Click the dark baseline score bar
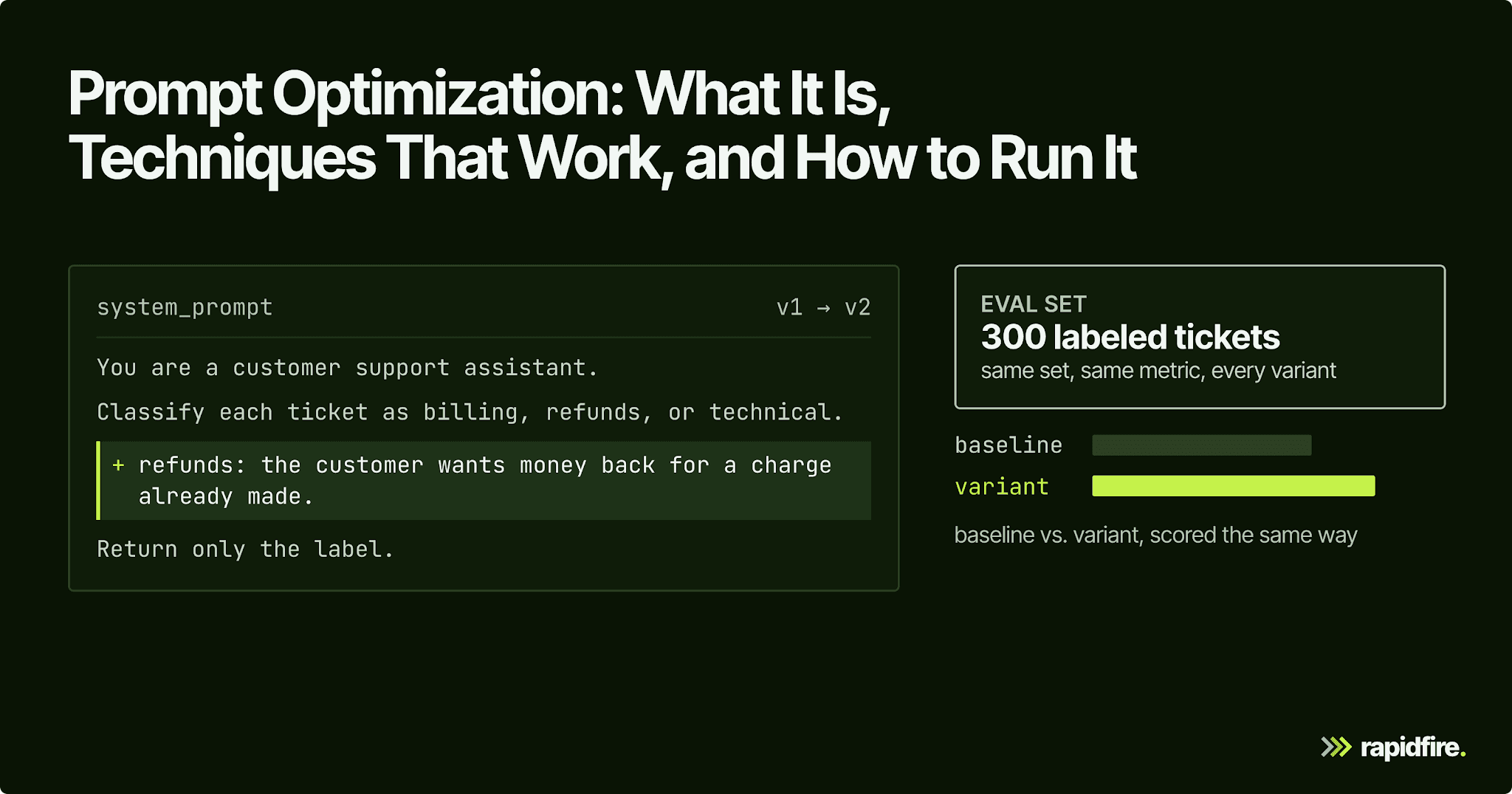Image resolution: width=1512 pixels, height=794 pixels. tap(1202, 445)
